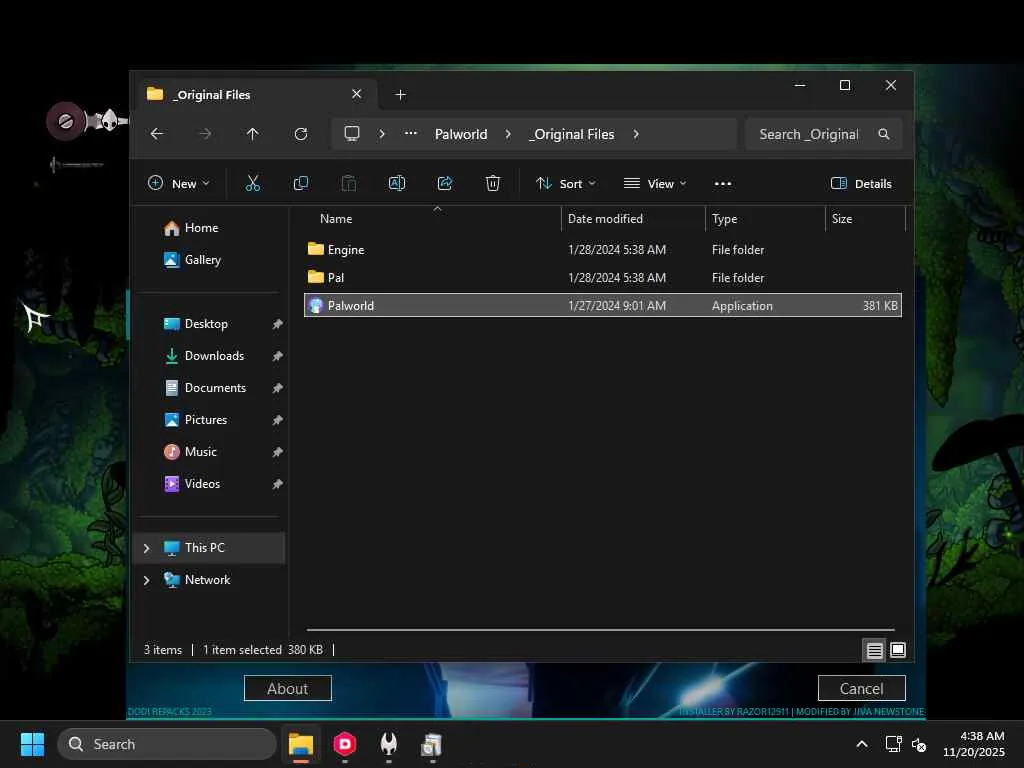Go up one folder level
This screenshot has height=768, width=1024.
[x=252, y=134]
